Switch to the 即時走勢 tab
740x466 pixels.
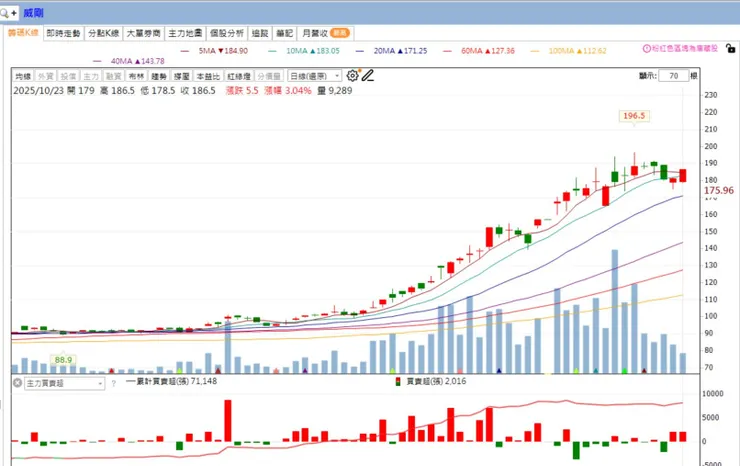[63, 33]
